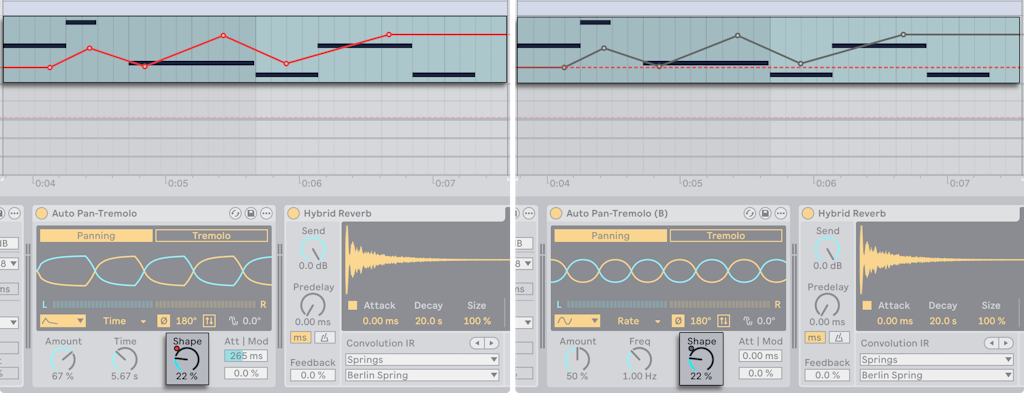Click Feedback 0.0 % field beside Auto Pan-Tremolo
The height and width of the screenshot is (393, 1024).
tap(313, 375)
